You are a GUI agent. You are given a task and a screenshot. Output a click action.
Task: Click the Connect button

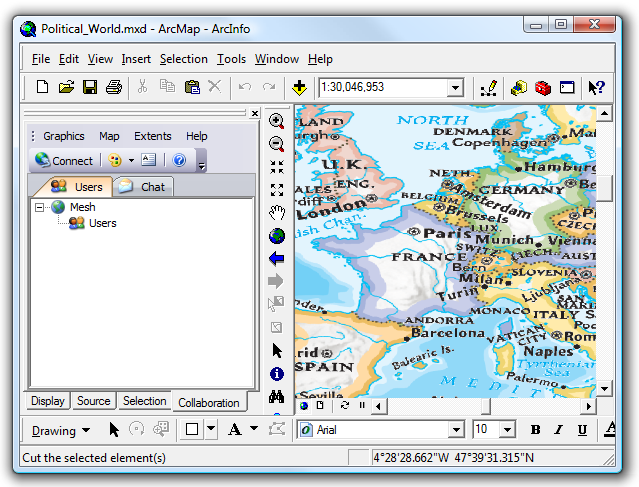point(64,160)
